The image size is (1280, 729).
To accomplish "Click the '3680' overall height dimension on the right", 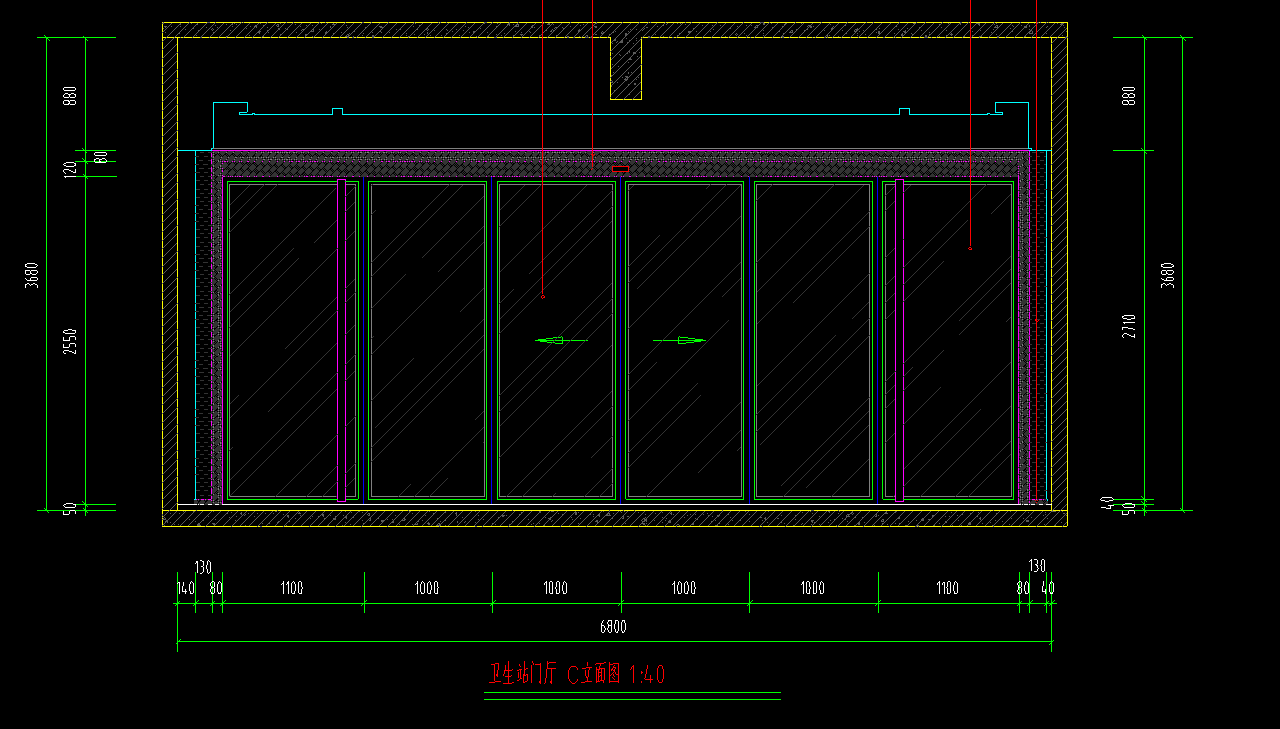I will click(1167, 275).
